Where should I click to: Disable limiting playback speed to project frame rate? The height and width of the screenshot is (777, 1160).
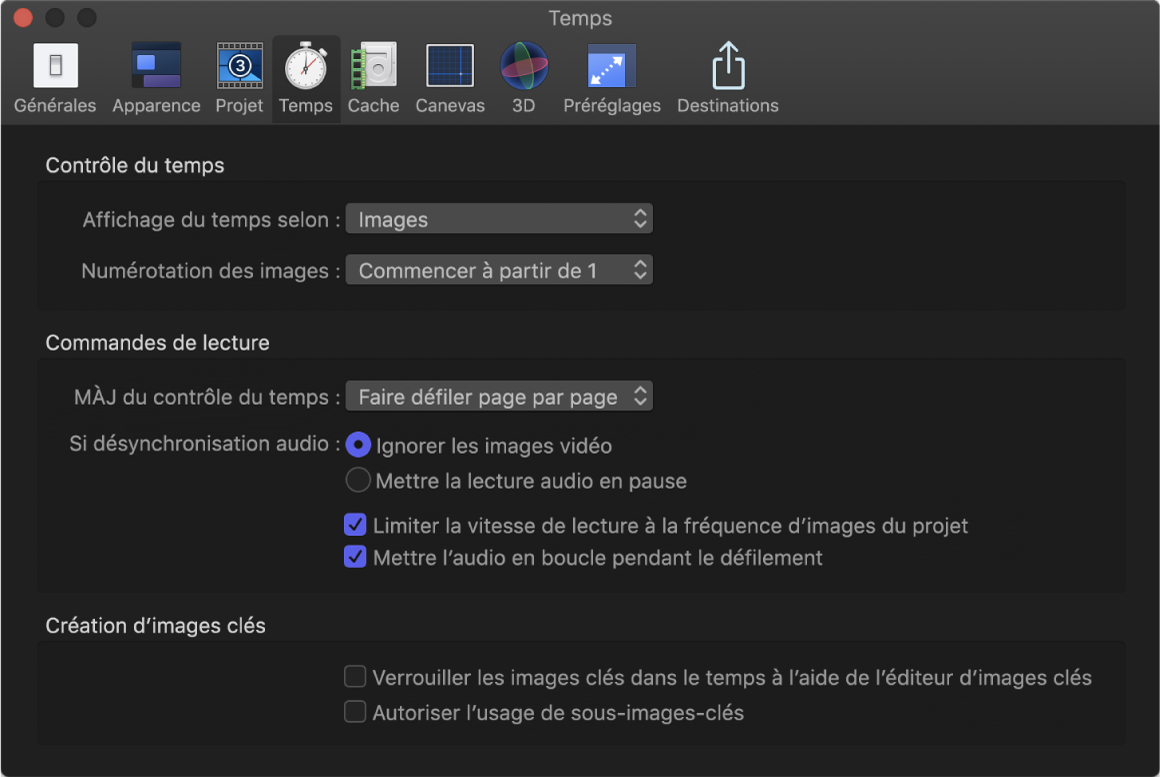tap(355, 524)
